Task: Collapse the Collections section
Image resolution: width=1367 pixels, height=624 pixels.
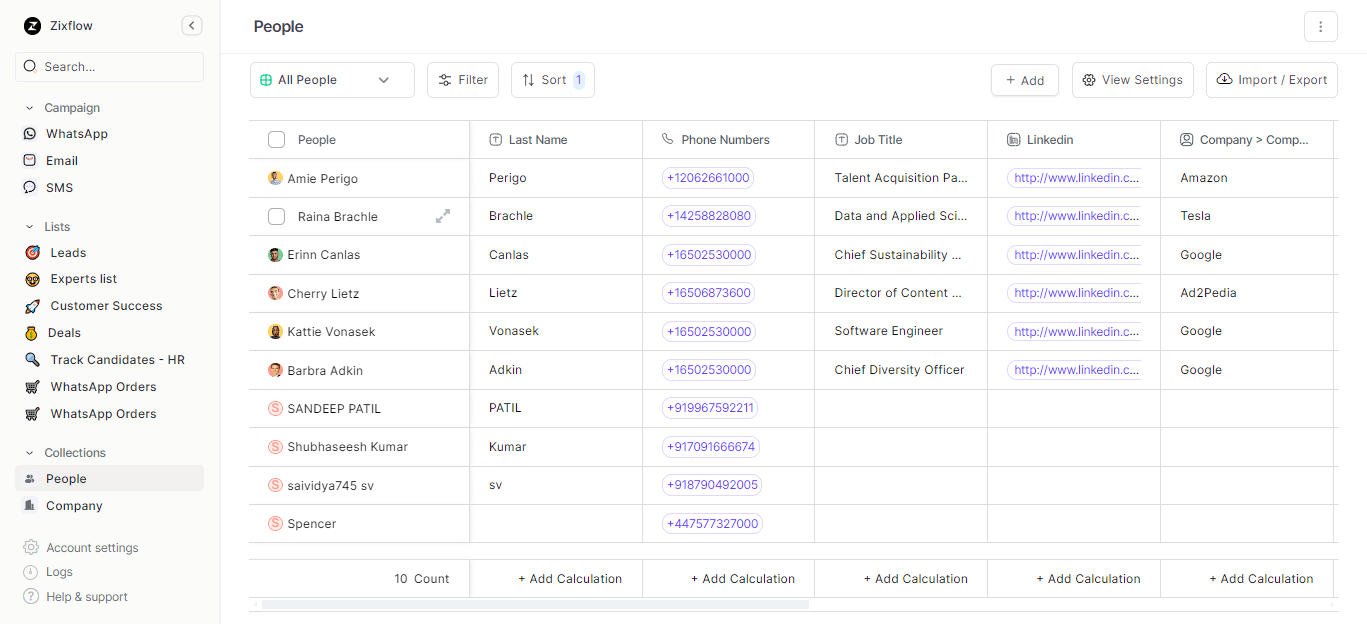Action: pyautogui.click(x=30, y=453)
